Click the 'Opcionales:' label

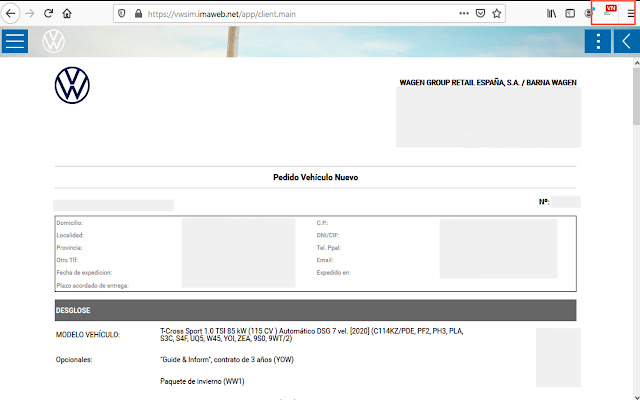coord(74,360)
